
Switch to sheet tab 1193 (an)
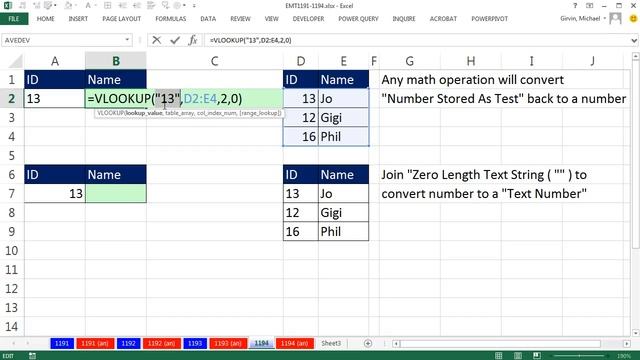pos(228,344)
